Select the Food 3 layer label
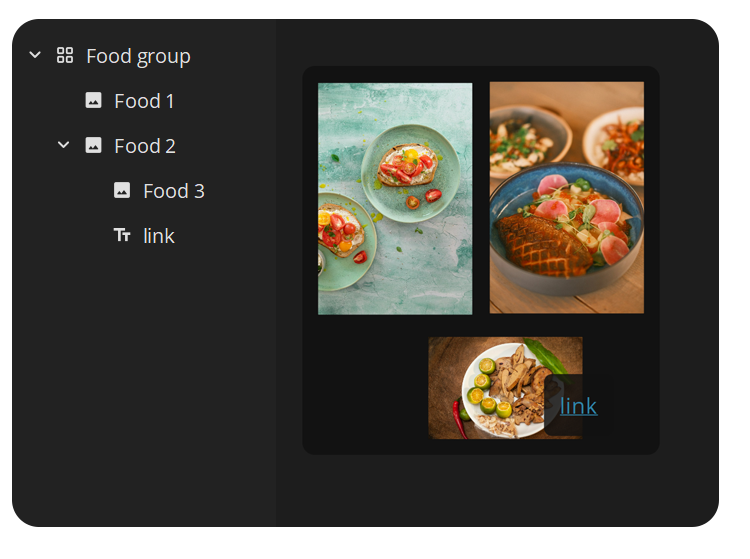The height and width of the screenshot is (559, 750). [173, 191]
